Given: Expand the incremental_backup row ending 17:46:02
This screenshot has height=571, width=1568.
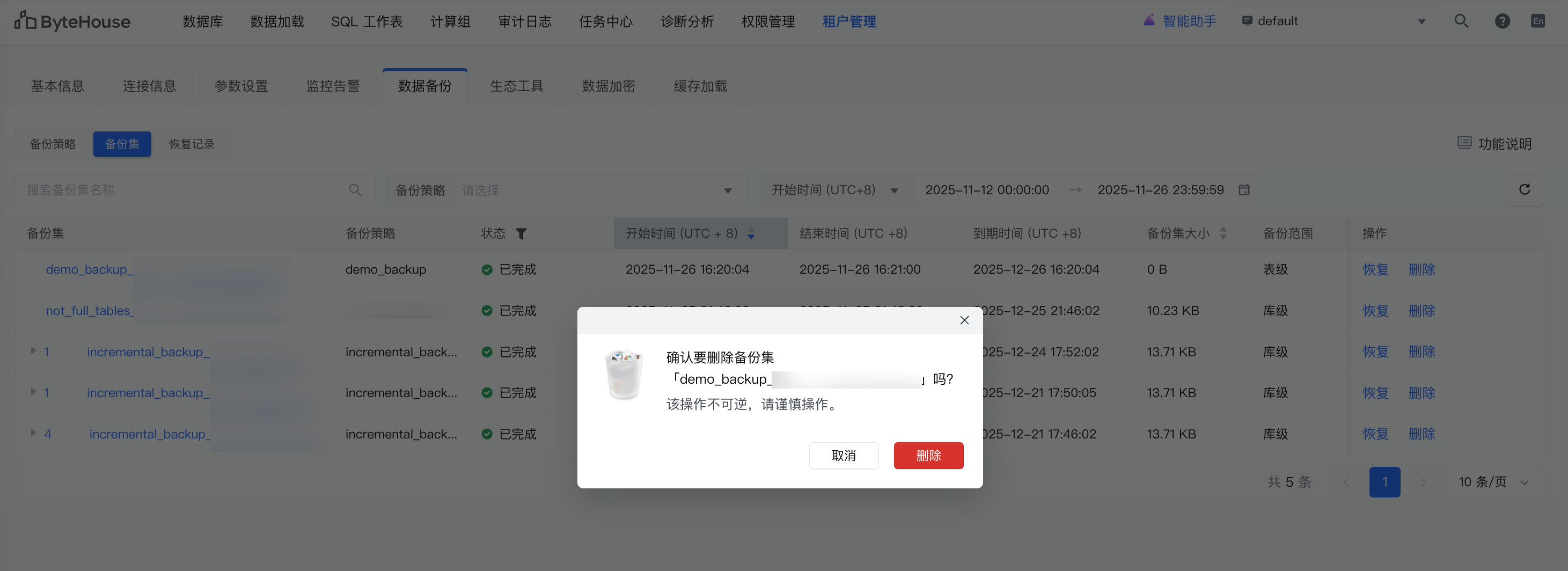Looking at the screenshot, I should tap(33, 433).
